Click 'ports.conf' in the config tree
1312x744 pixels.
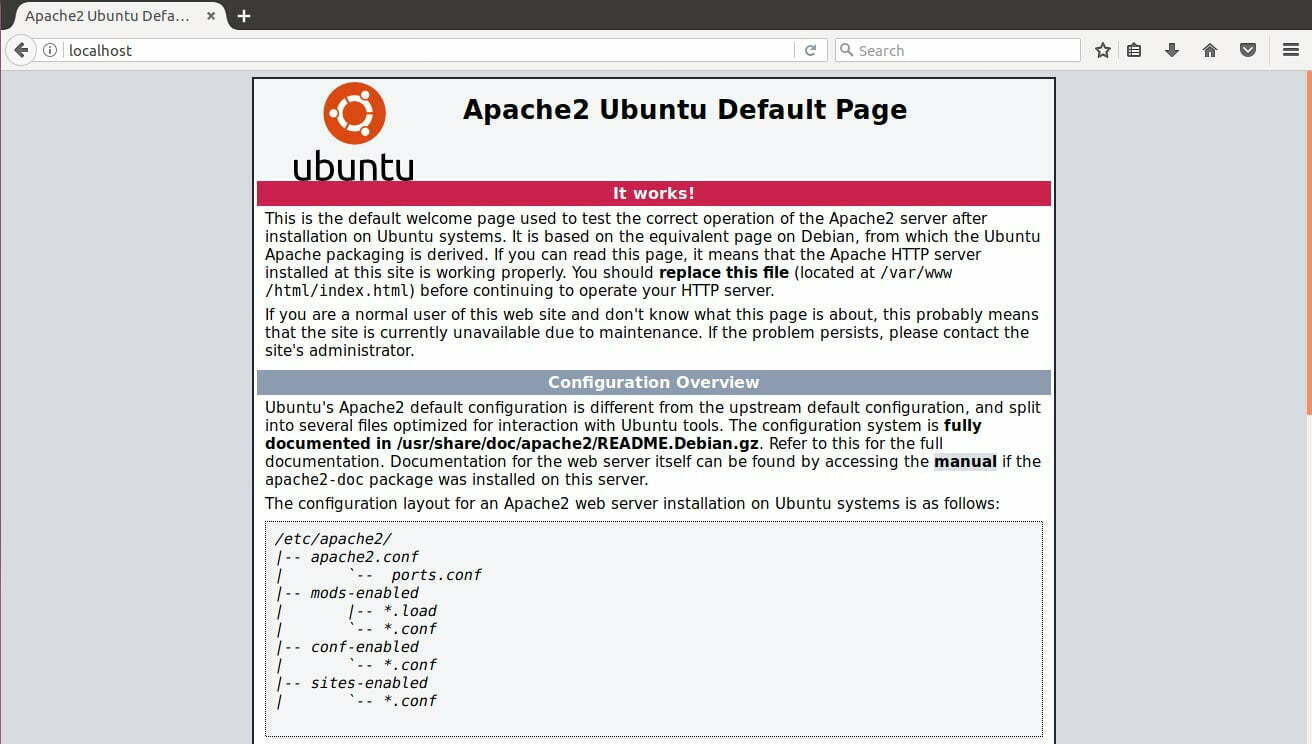pyautogui.click(x=436, y=575)
